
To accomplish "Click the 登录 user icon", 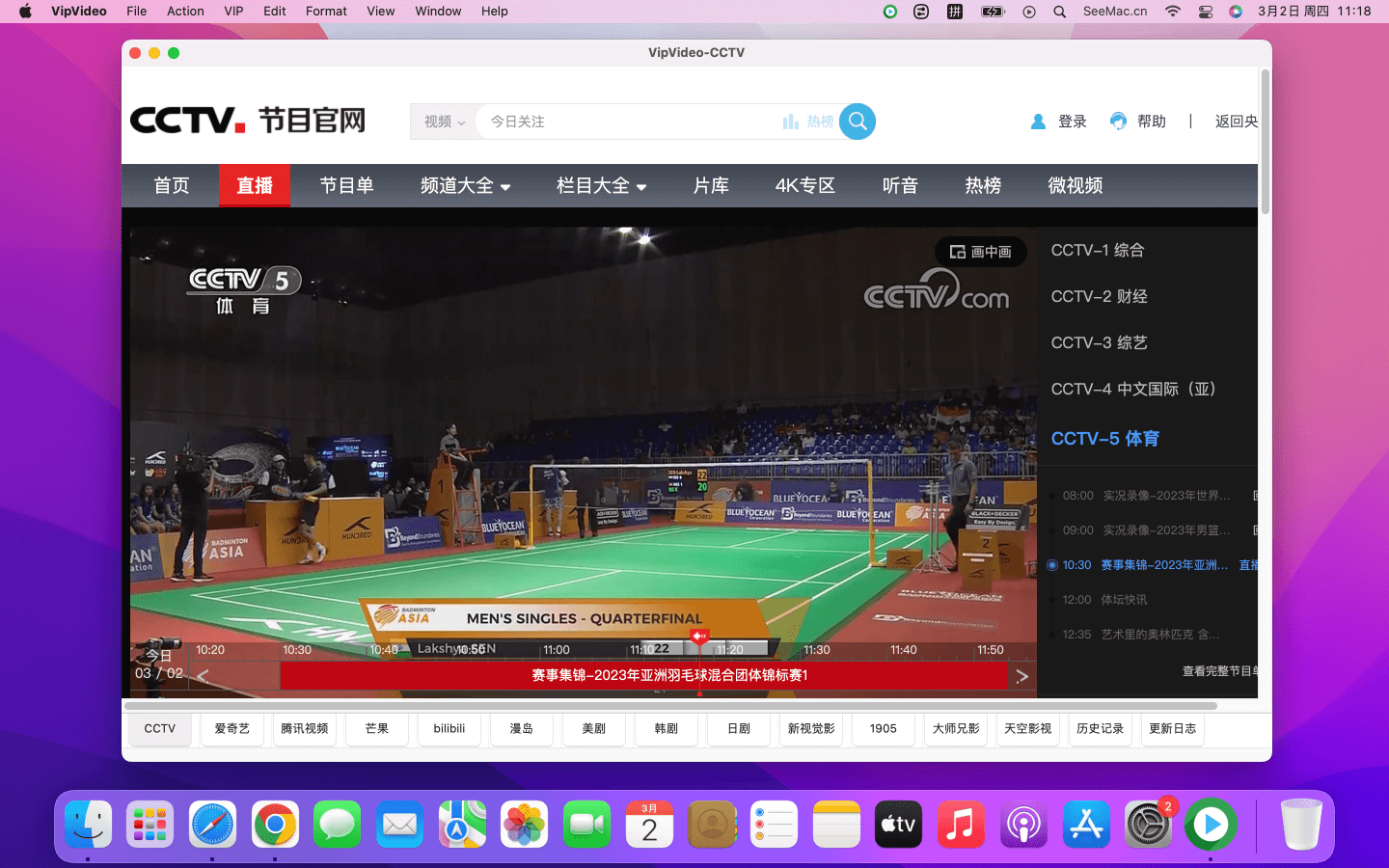I will pyautogui.click(x=1038, y=122).
